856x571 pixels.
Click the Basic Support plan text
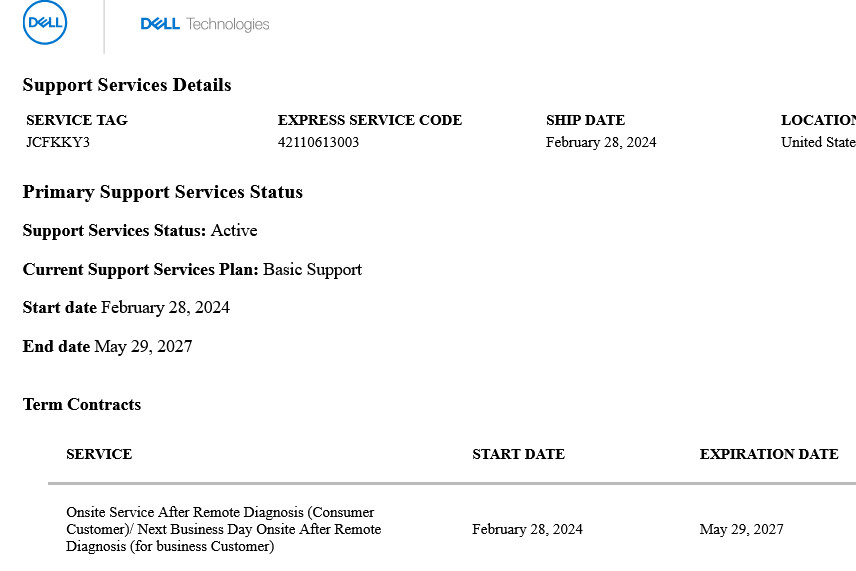click(312, 270)
